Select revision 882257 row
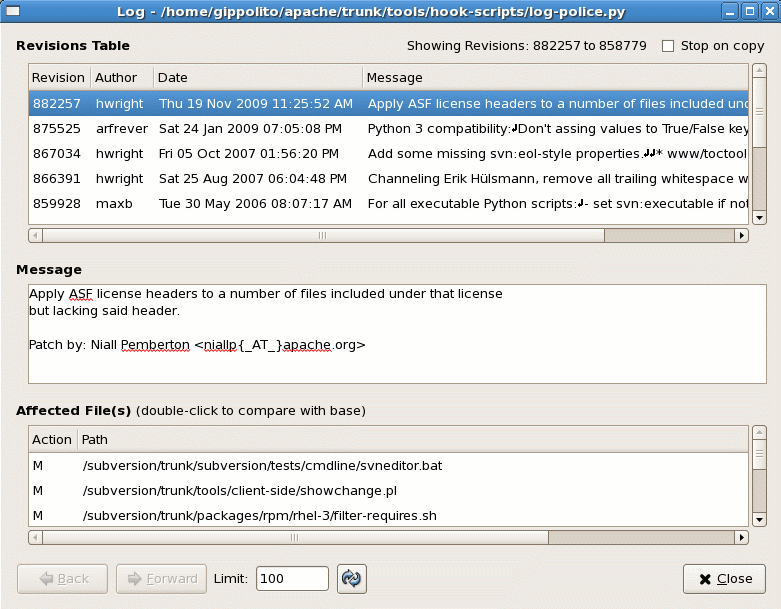Screen dimensions: 781x609 [x=389, y=104]
